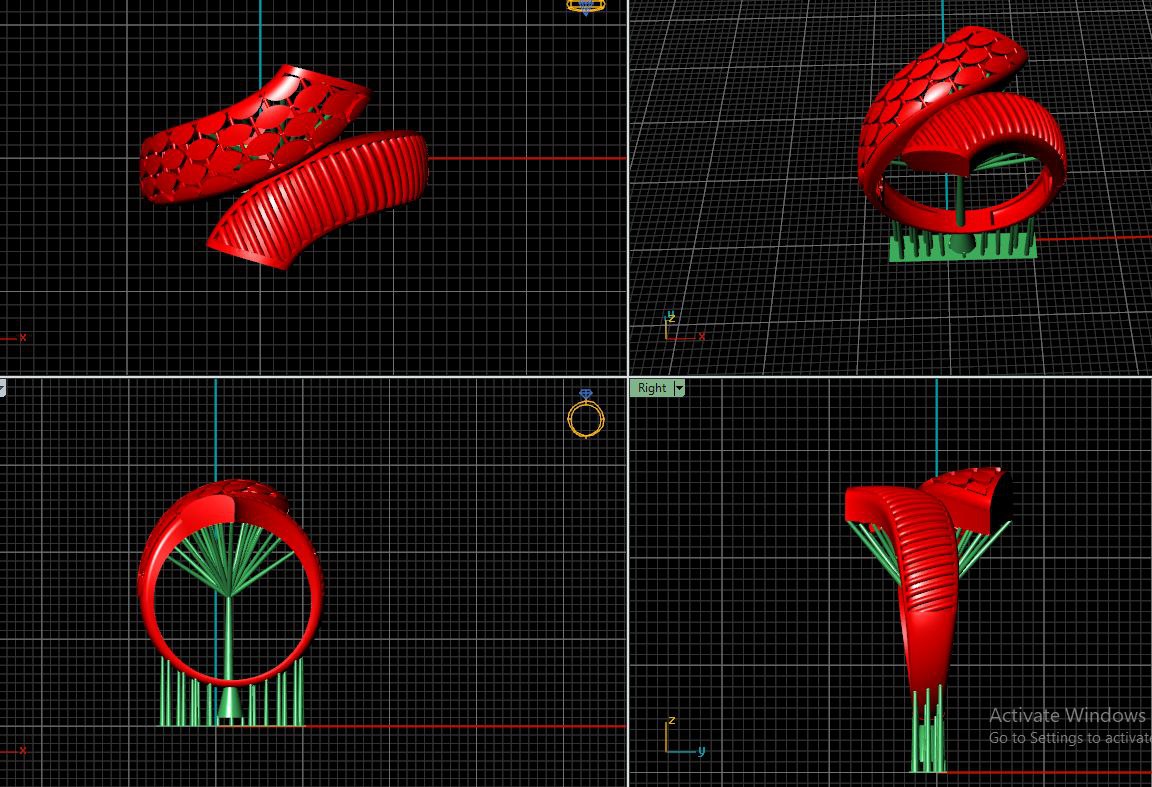Open the Right viewport dropdown arrow
This screenshot has height=787, width=1152.
[679, 388]
